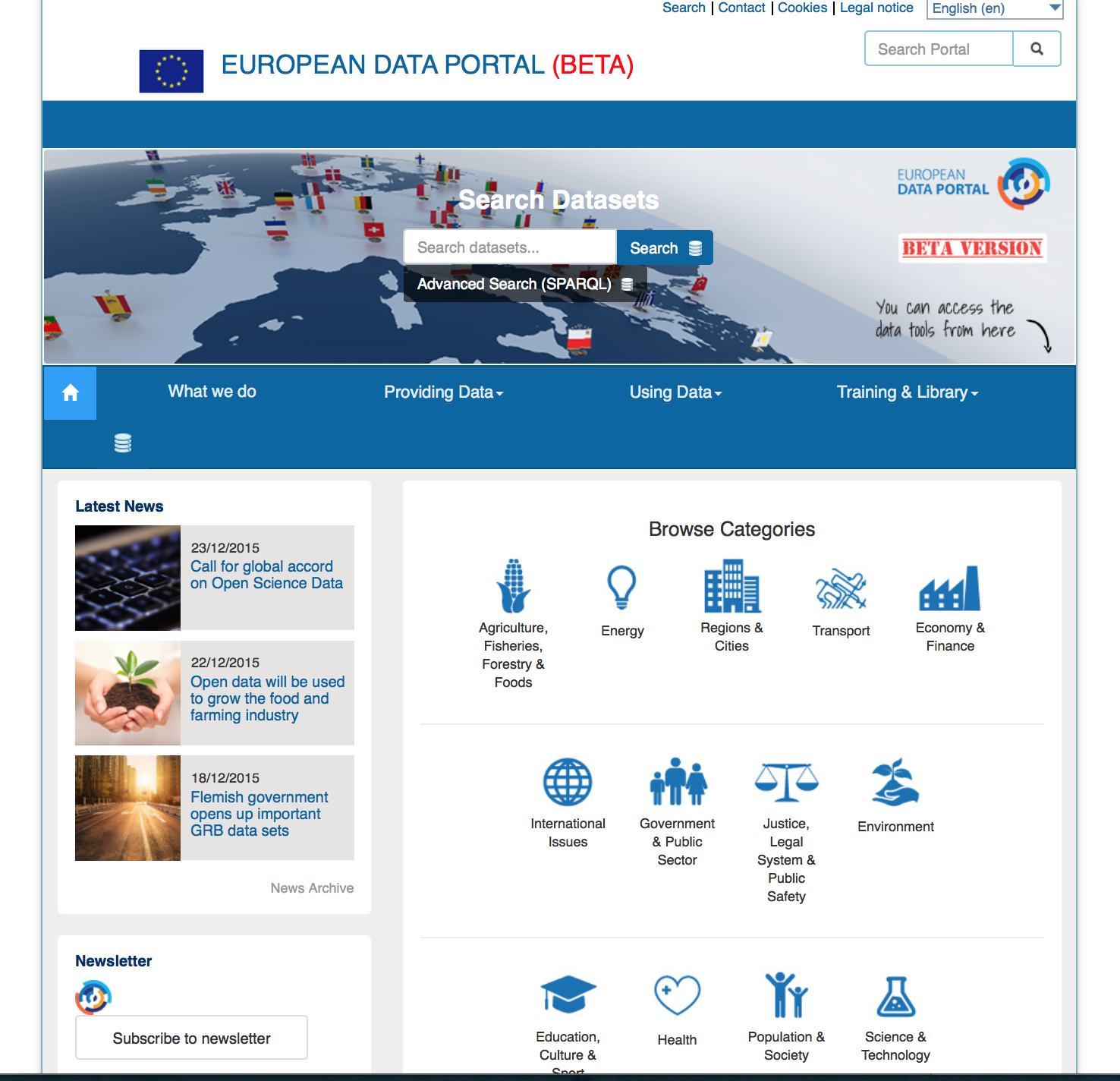Click the 22/12/2015 news date
Viewport: 1120px width, 1081px height.
[225, 663]
